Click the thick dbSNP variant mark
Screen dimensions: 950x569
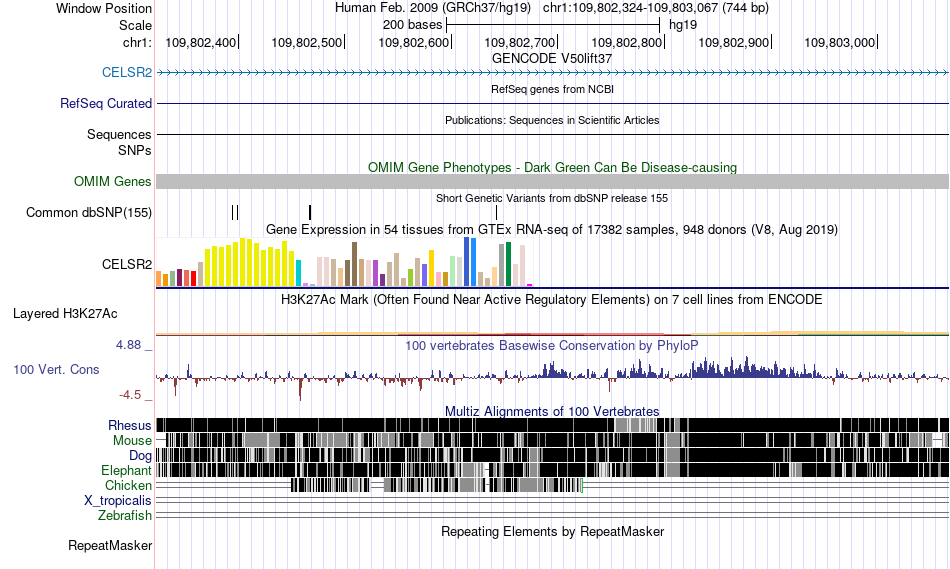coord(310,212)
